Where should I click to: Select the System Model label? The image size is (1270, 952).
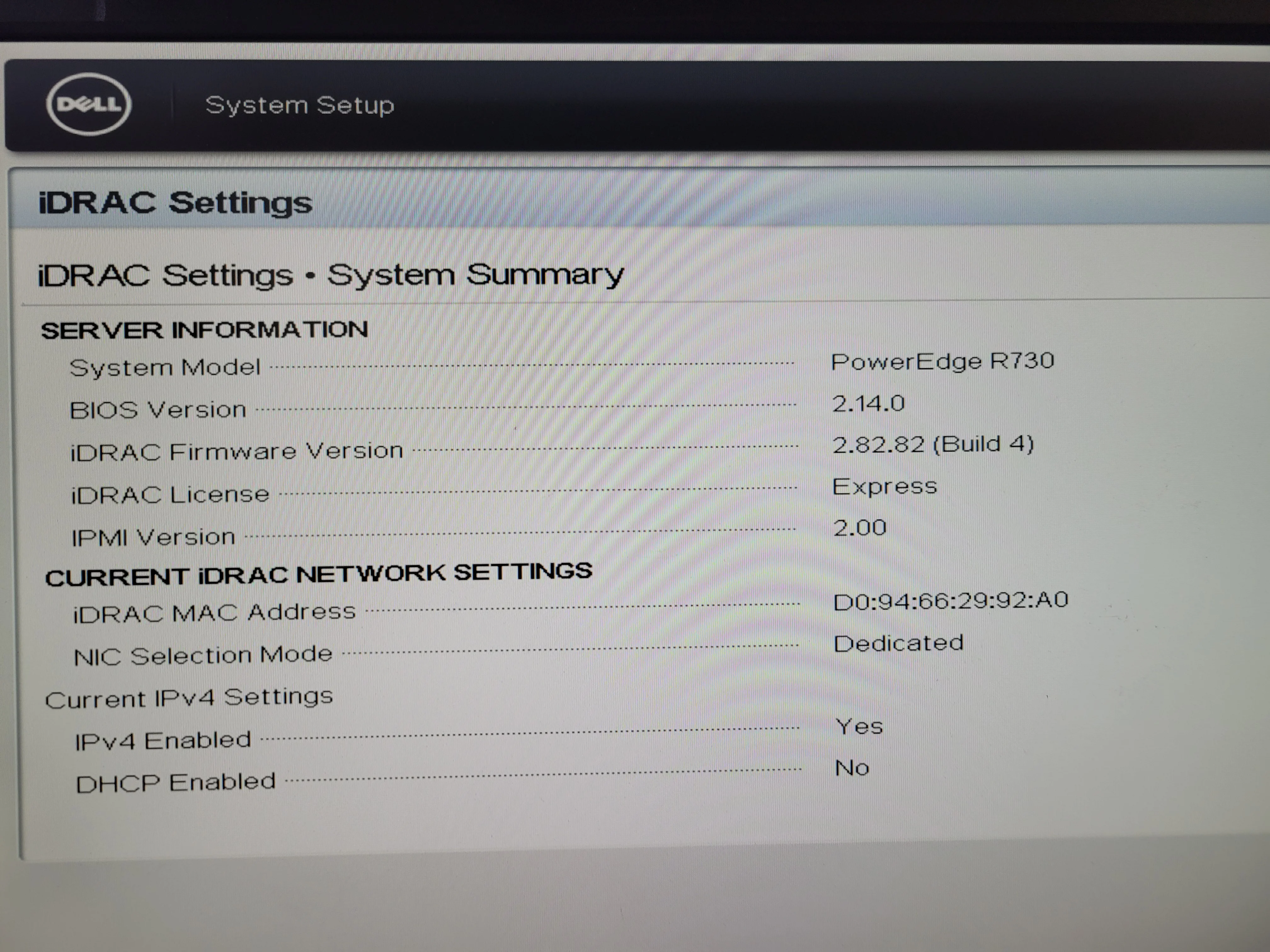[x=165, y=367]
